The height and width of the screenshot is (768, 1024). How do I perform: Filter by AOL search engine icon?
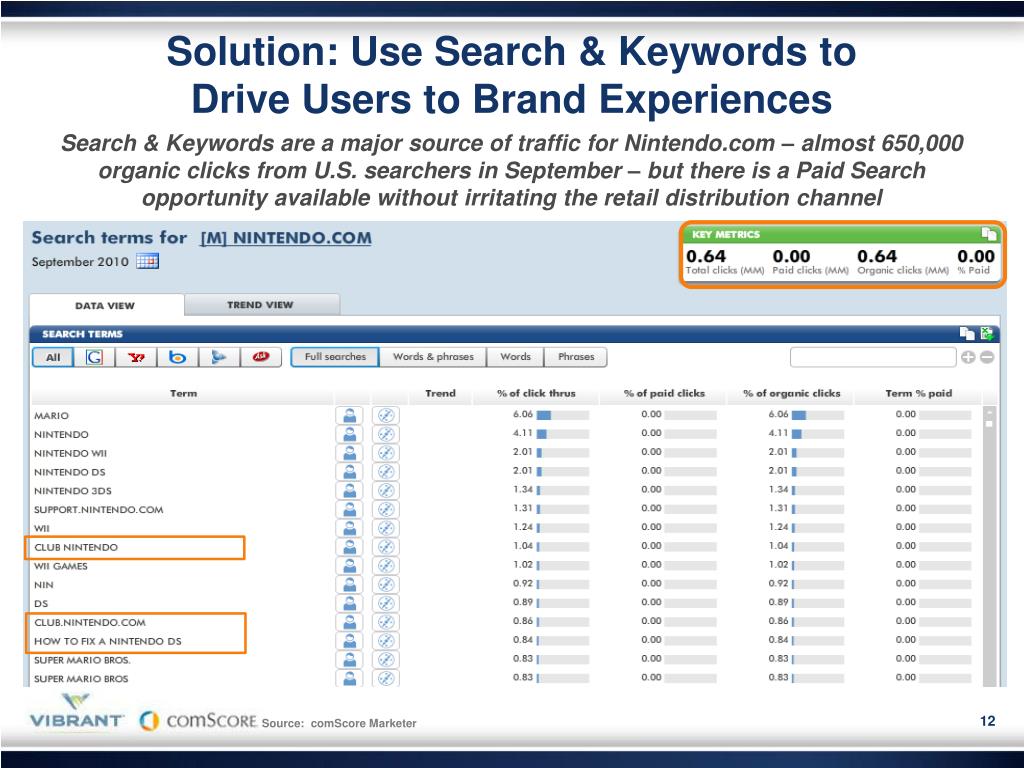pyautogui.click(x=219, y=357)
